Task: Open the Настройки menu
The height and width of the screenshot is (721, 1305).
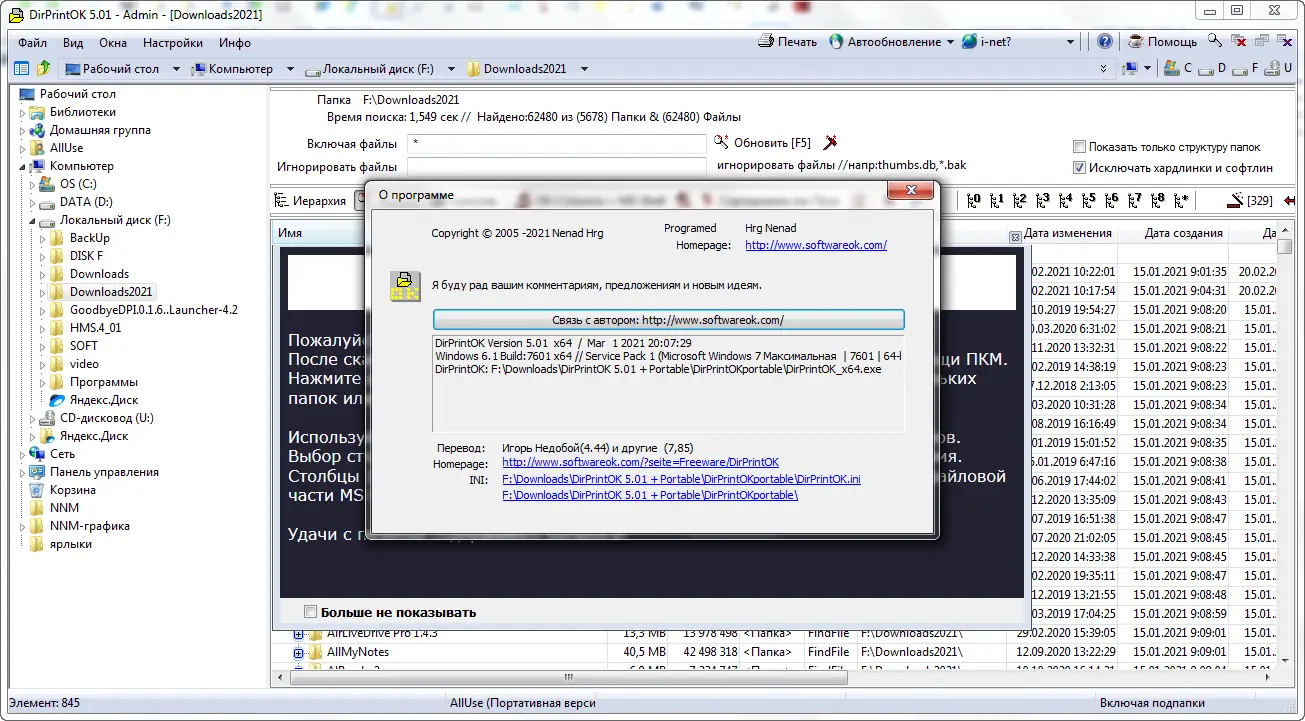Action: (x=173, y=43)
